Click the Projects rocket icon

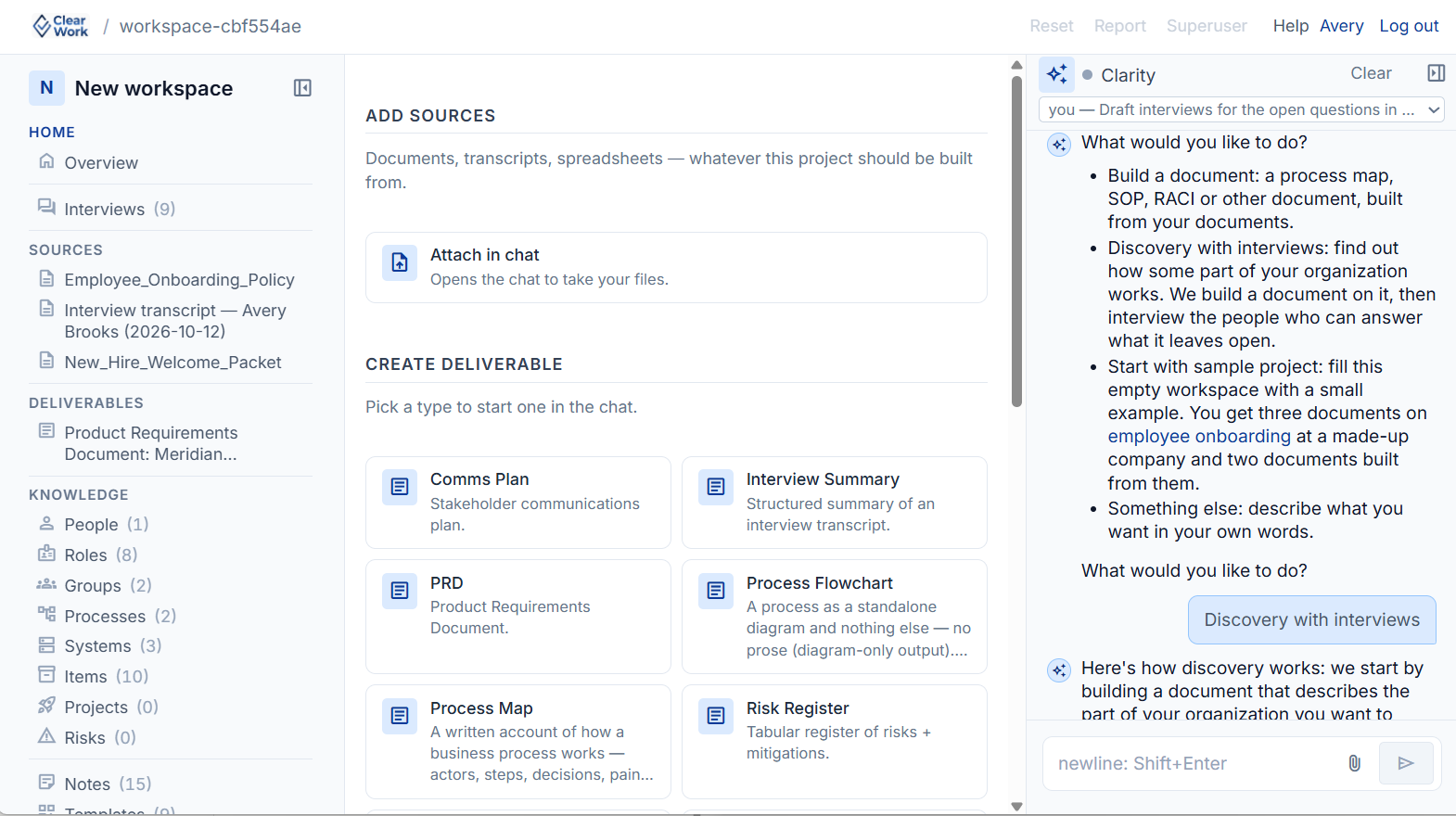(46, 706)
